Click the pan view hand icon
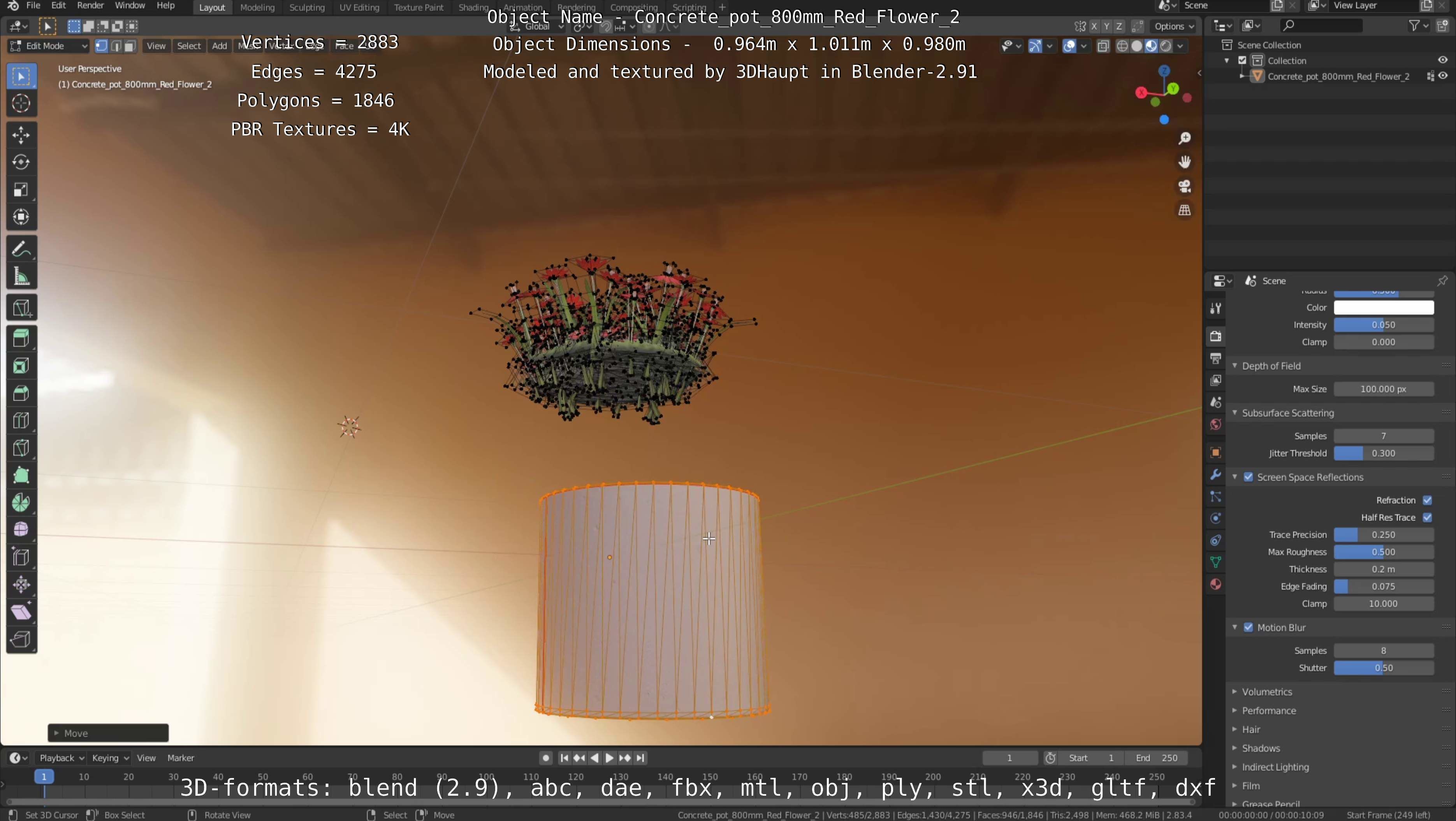 pyautogui.click(x=1185, y=162)
